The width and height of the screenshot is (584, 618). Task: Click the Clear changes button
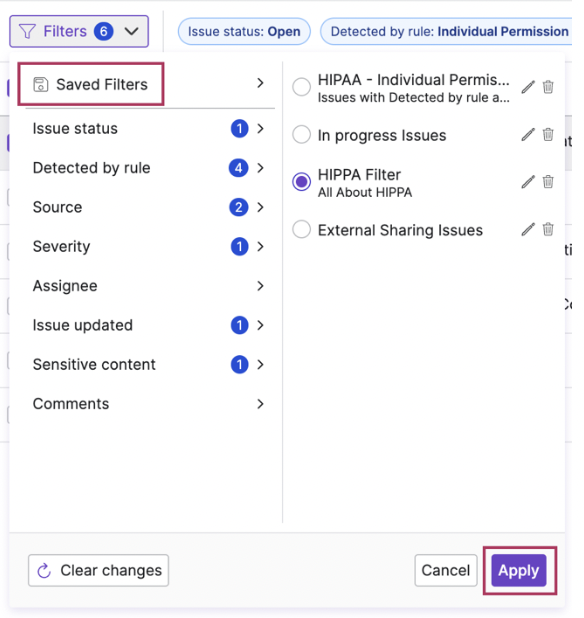(99, 570)
